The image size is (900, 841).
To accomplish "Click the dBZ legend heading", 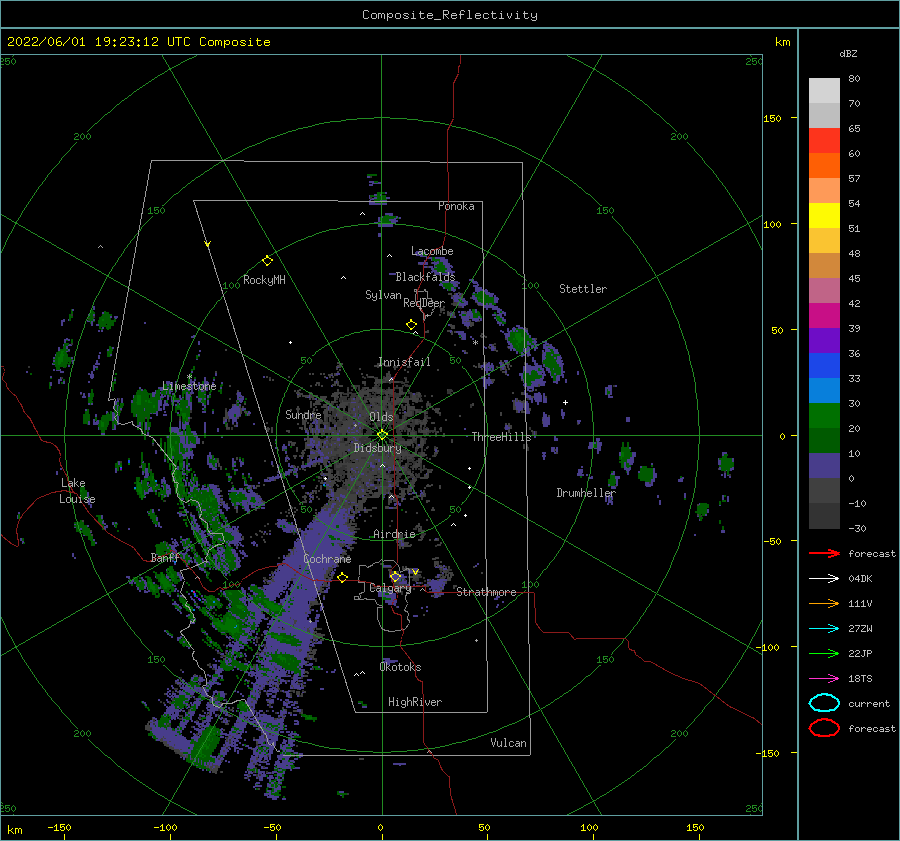I will [848, 53].
